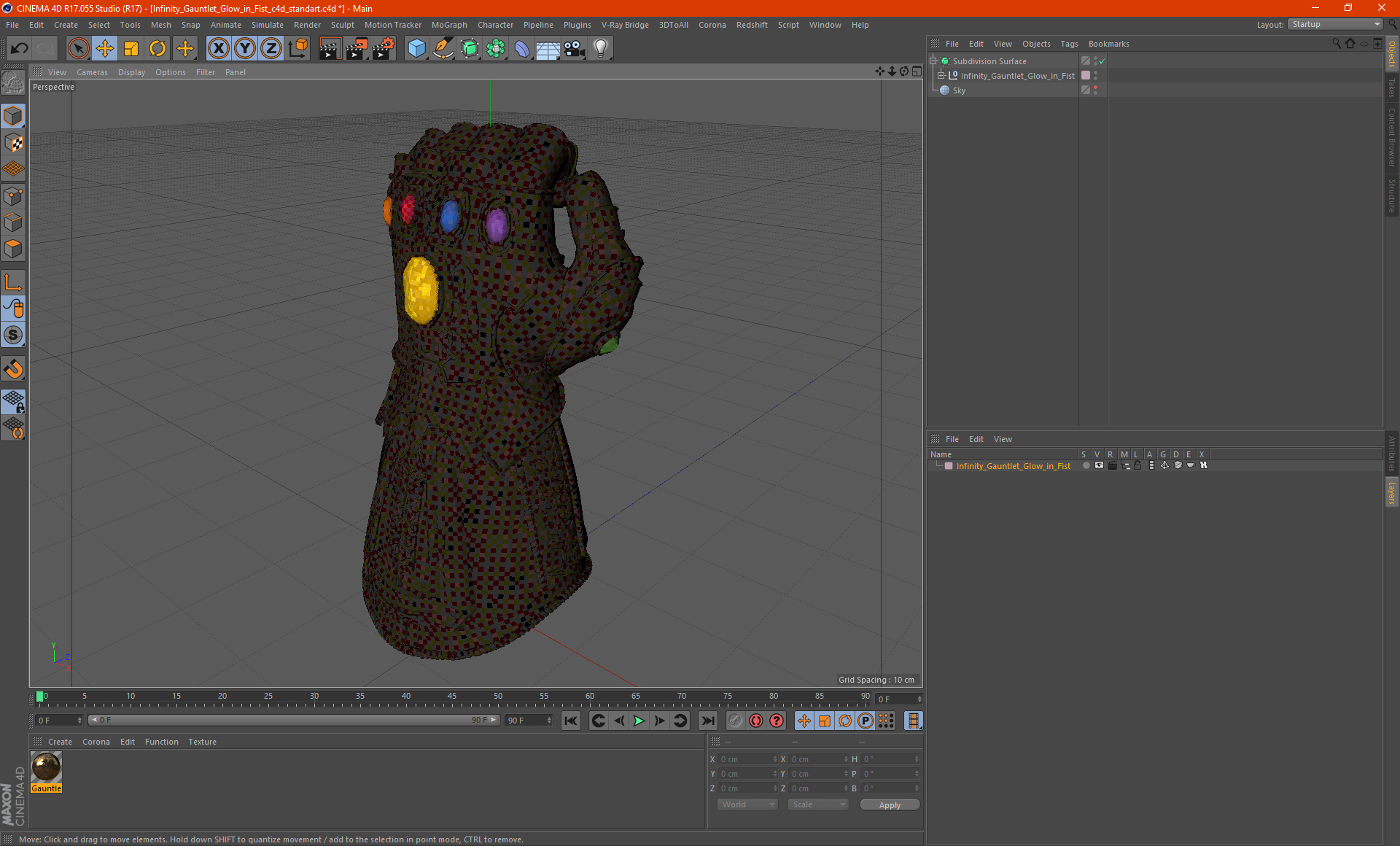1400x846 pixels.
Task: Toggle Infinity_Gauntlet object visibility dots
Action: click(1095, 76)
